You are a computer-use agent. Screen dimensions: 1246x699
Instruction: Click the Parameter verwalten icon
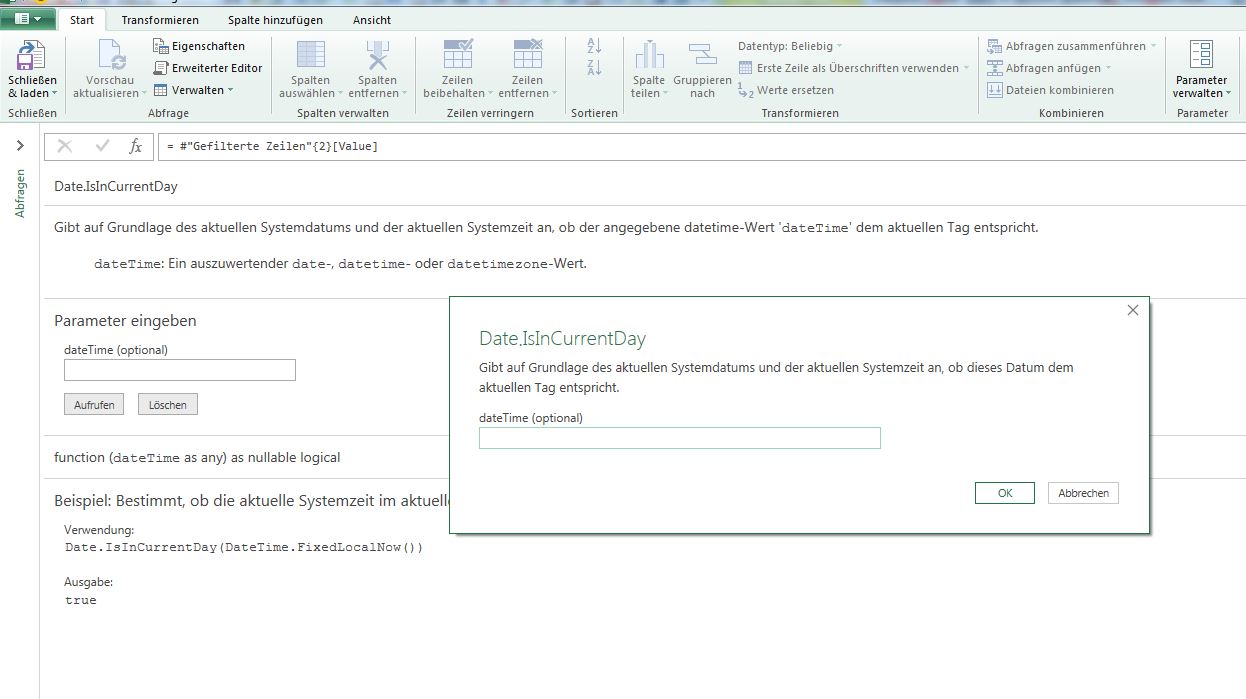point(1201,56)
